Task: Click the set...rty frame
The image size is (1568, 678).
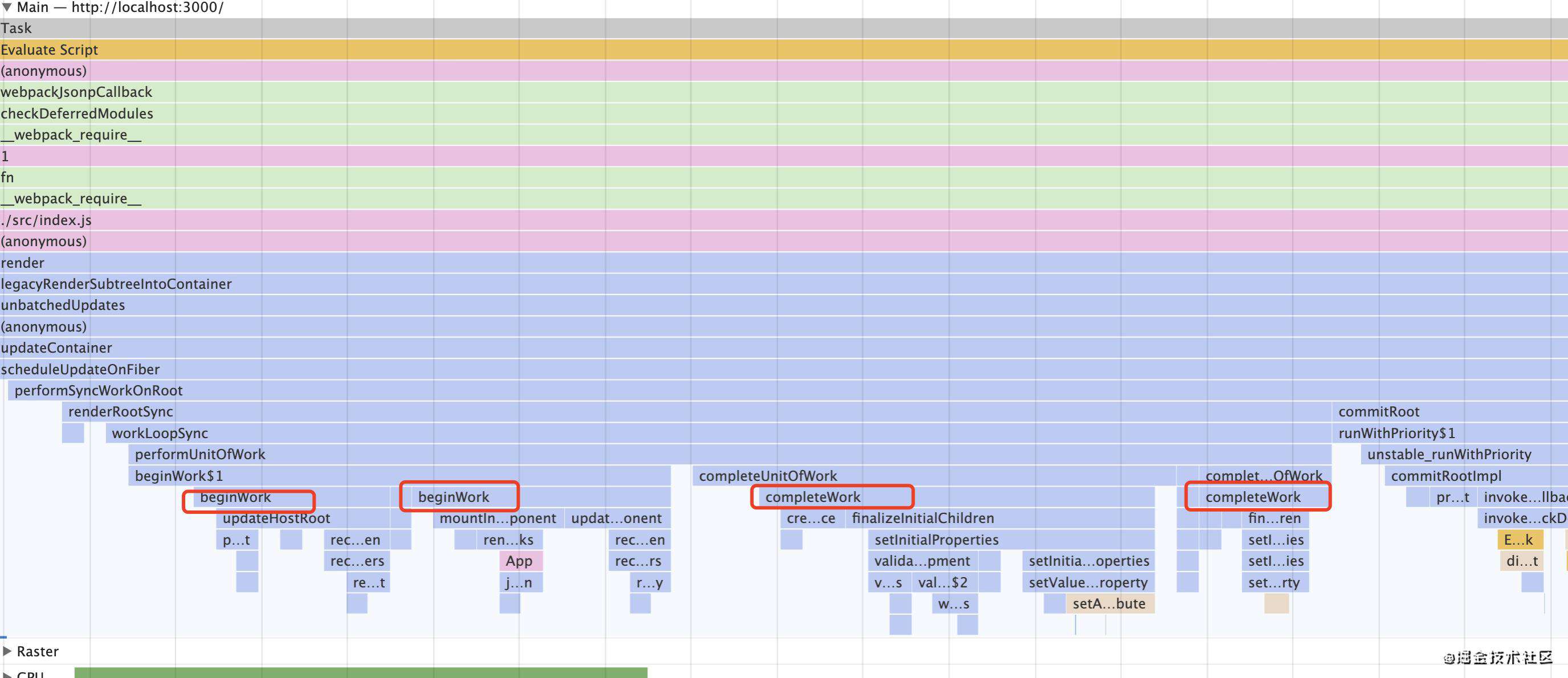Action: pos(1275,582)
